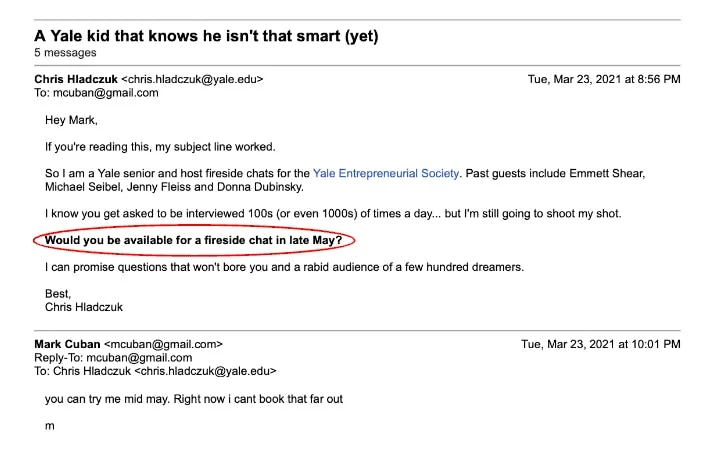Click the email subject about a Yale kid

click(x=206, y=36)
